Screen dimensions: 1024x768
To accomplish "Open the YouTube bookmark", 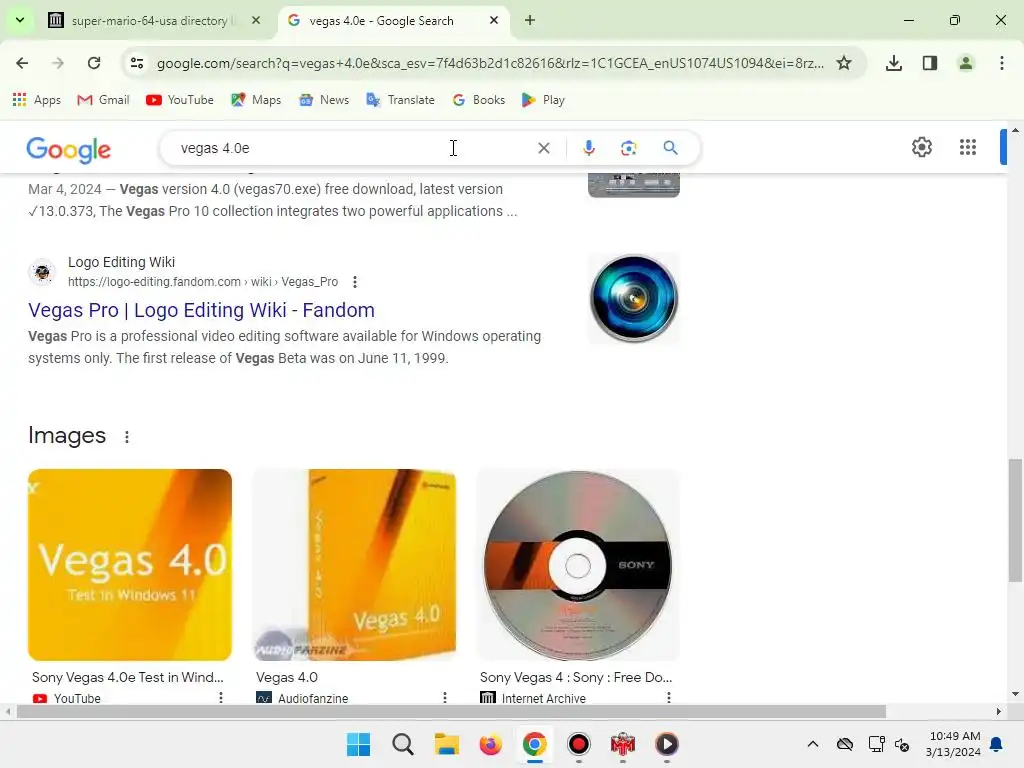I will pyautogui.click(x=180, y=100).
